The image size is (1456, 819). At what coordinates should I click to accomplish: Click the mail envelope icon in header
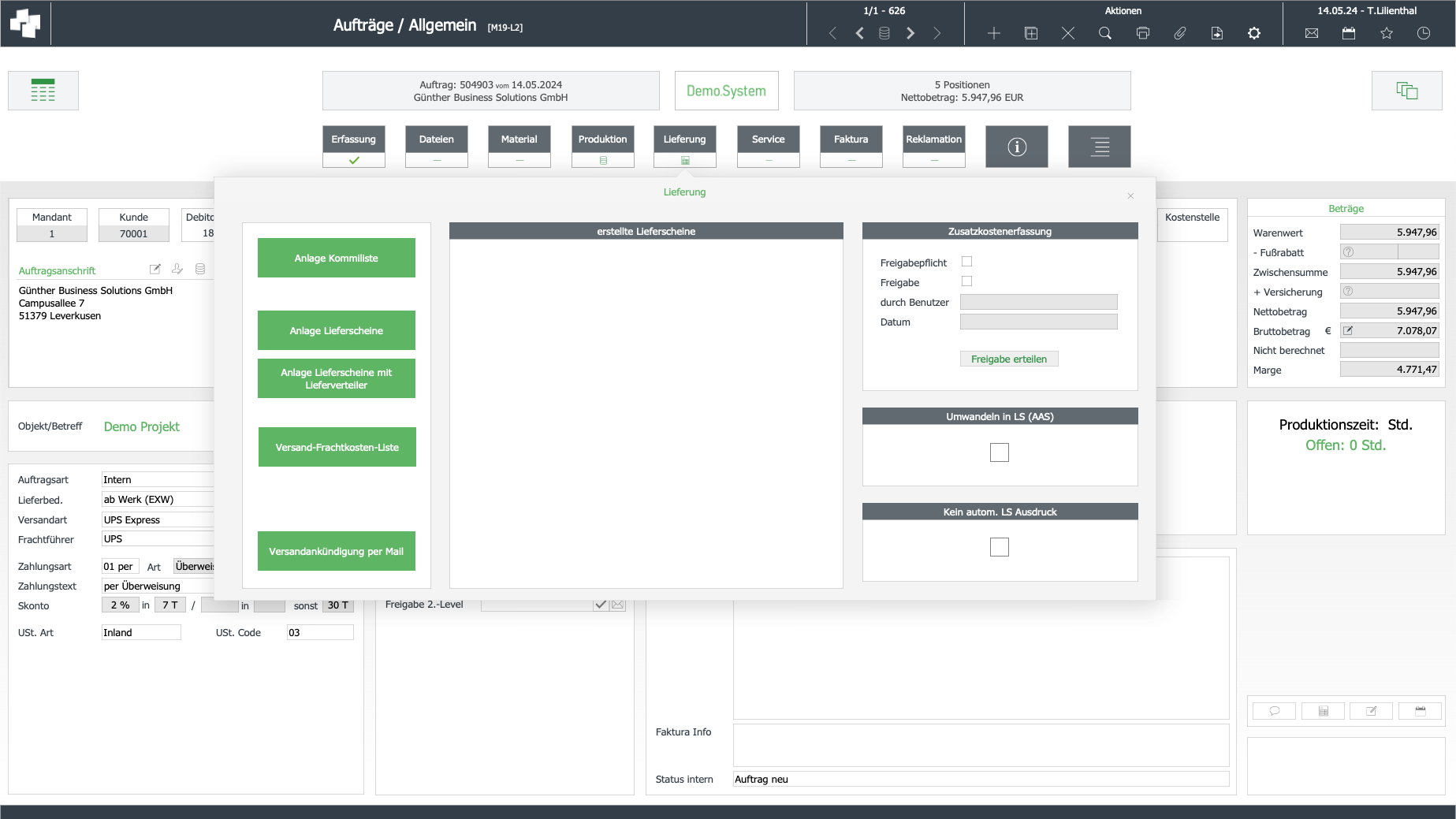1312,33
